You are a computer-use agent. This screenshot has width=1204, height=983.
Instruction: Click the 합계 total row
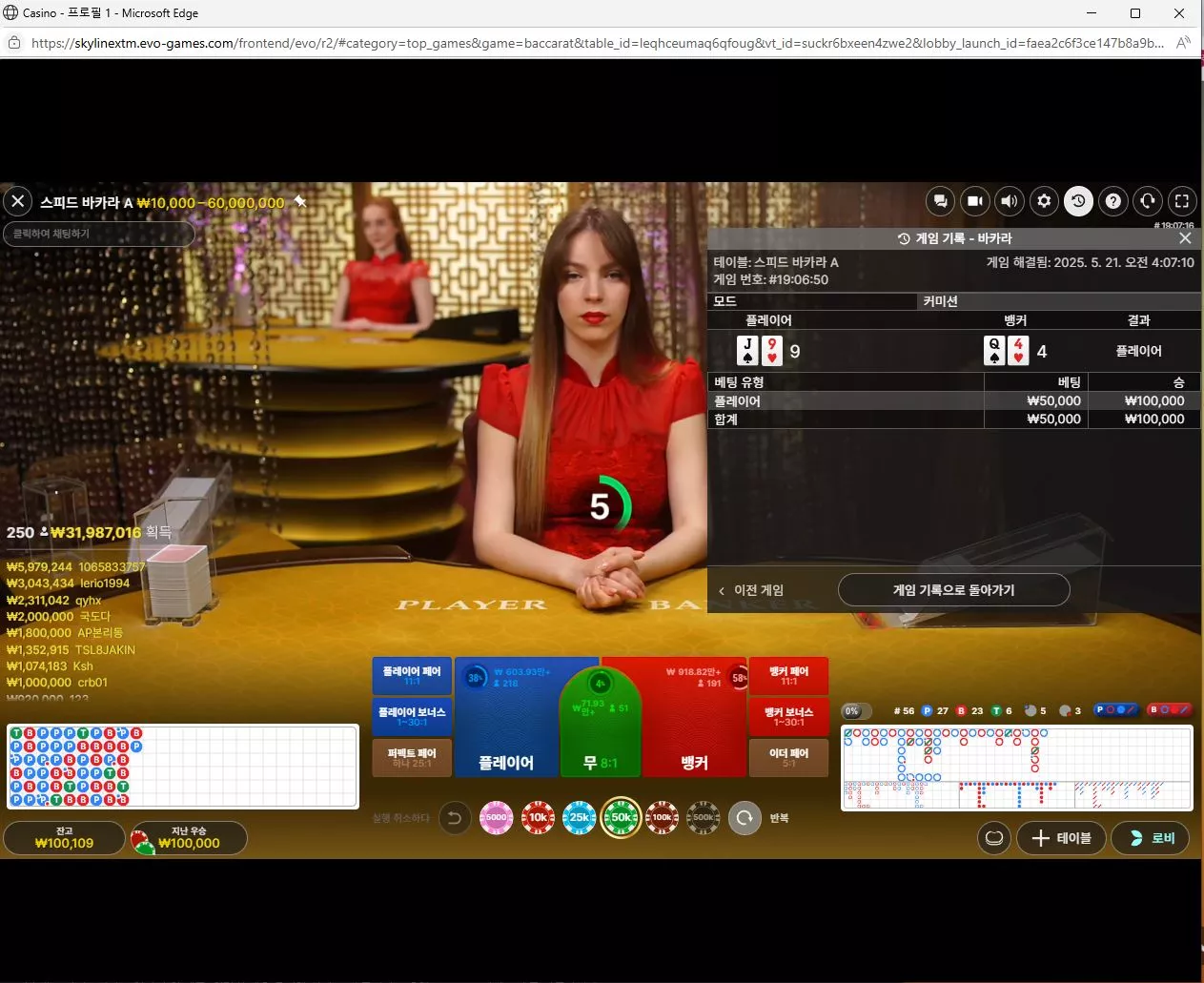point(953,420)
